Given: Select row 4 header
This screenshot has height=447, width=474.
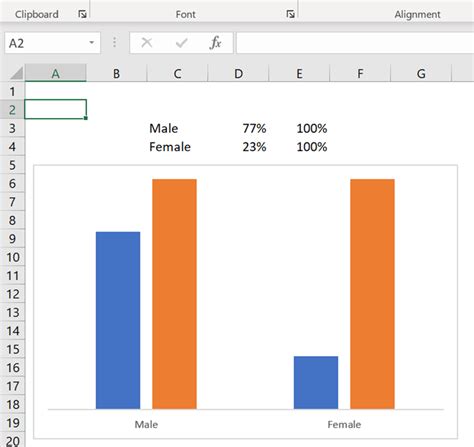Looking at the screenshot, I should (12, 146).
